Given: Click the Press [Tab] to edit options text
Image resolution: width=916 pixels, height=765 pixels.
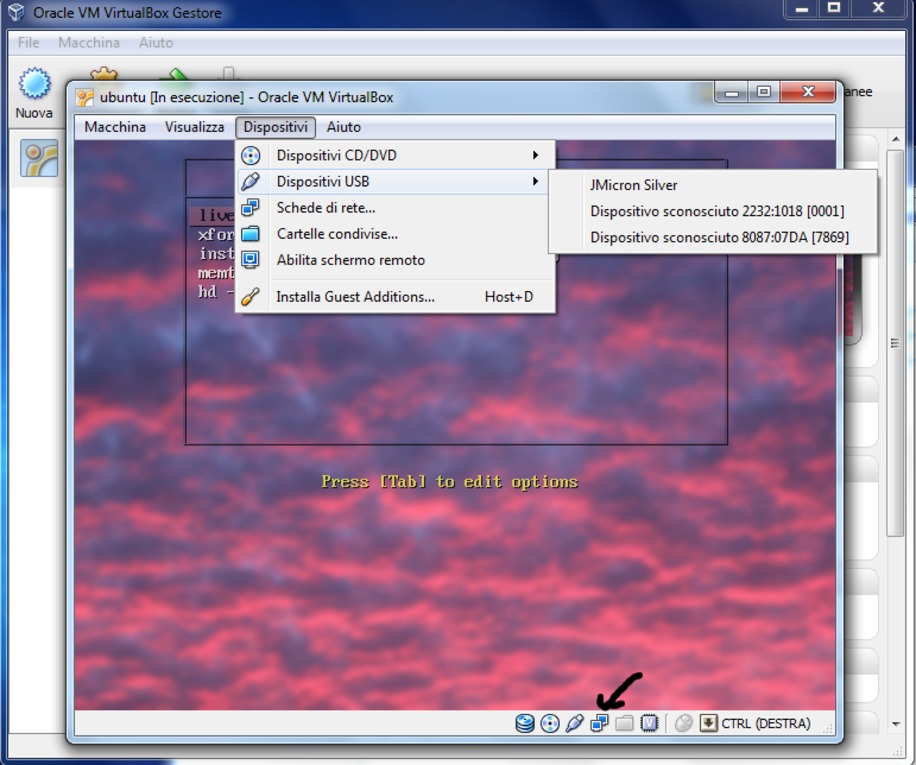Looking at the screenshot, I should pos(449,482).
